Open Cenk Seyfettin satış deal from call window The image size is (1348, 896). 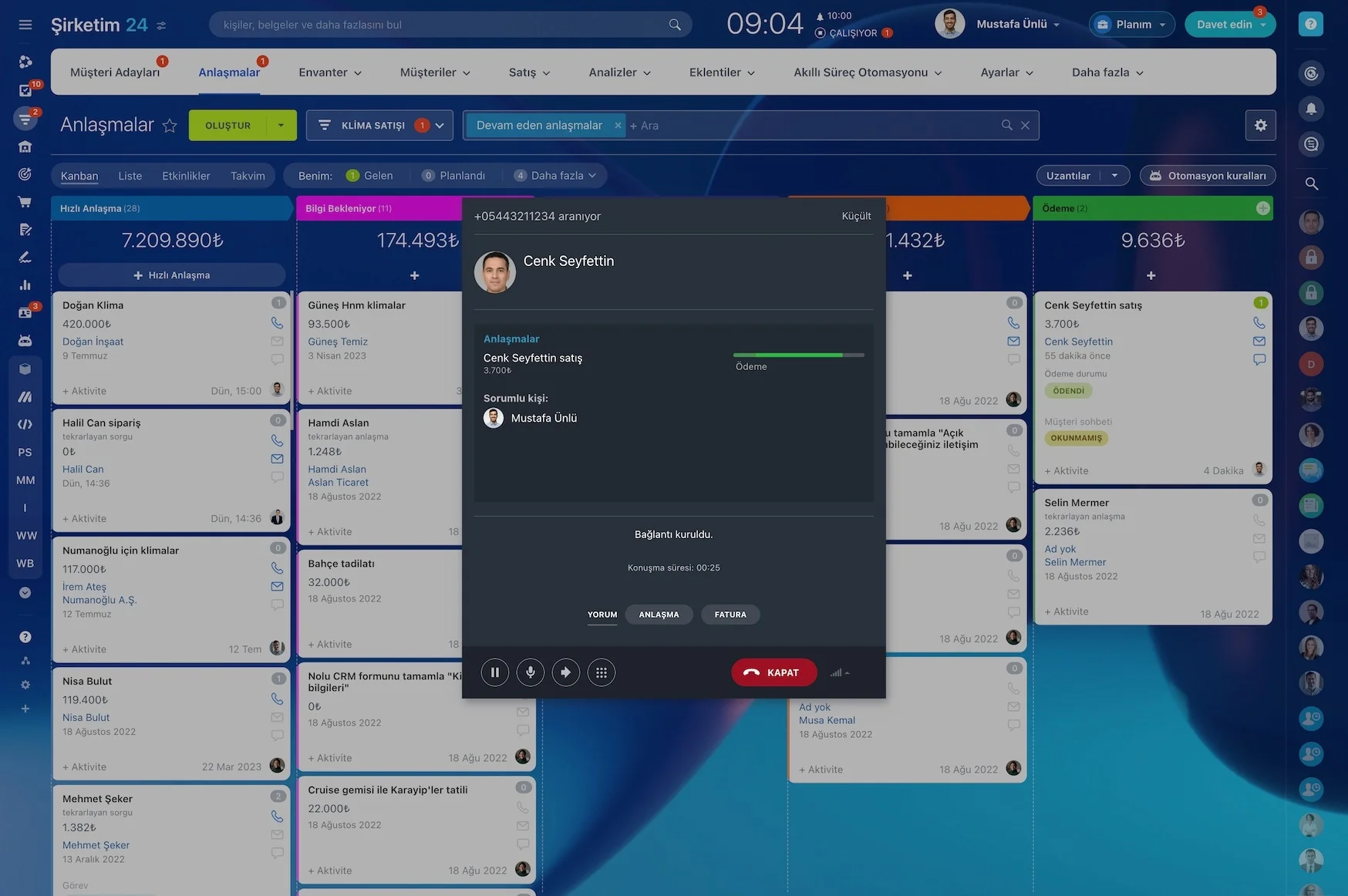point(533,358)
